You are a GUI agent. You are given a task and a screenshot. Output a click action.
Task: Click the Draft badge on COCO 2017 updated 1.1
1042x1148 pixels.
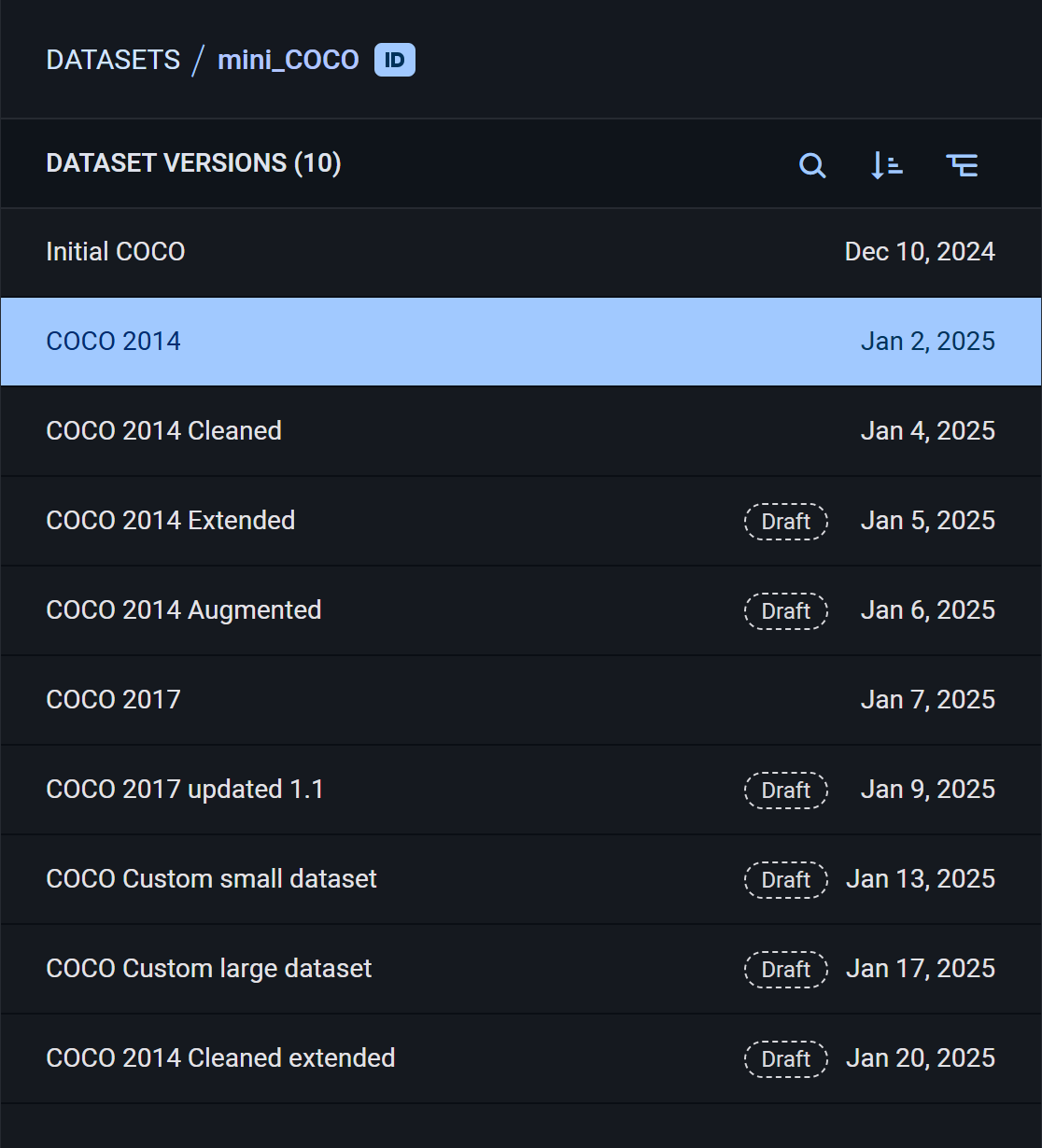[x=785, y=790]
